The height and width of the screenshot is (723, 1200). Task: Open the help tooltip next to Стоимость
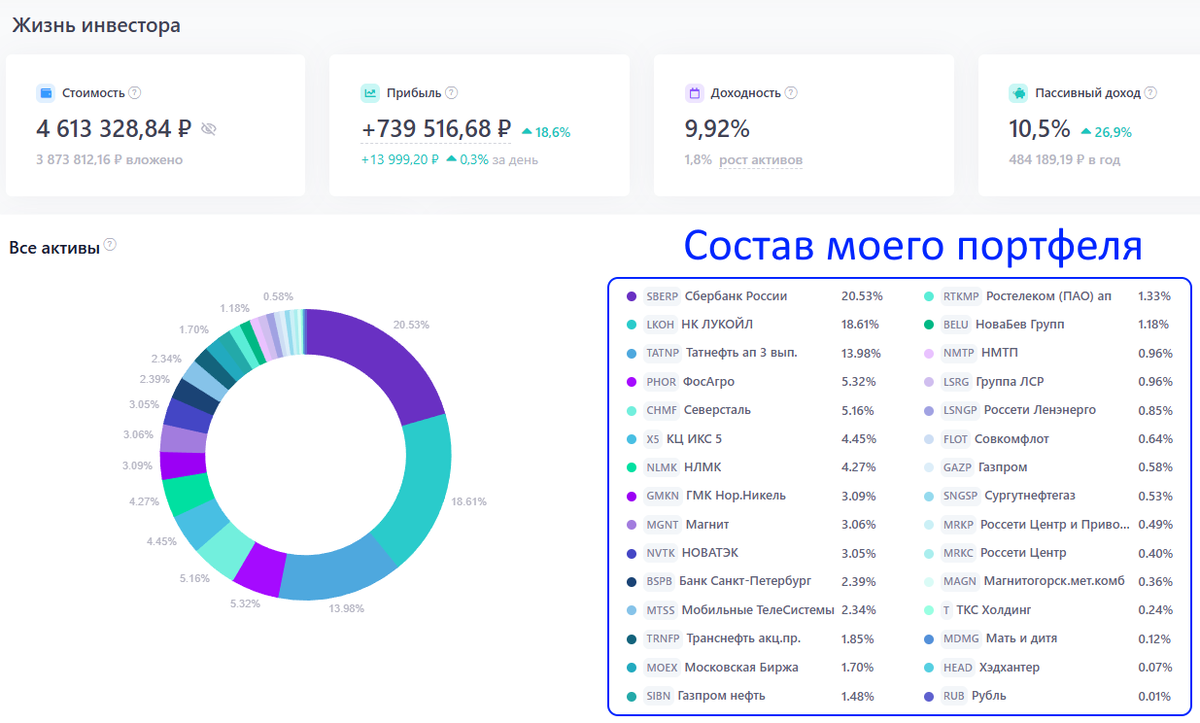(135, 93)
